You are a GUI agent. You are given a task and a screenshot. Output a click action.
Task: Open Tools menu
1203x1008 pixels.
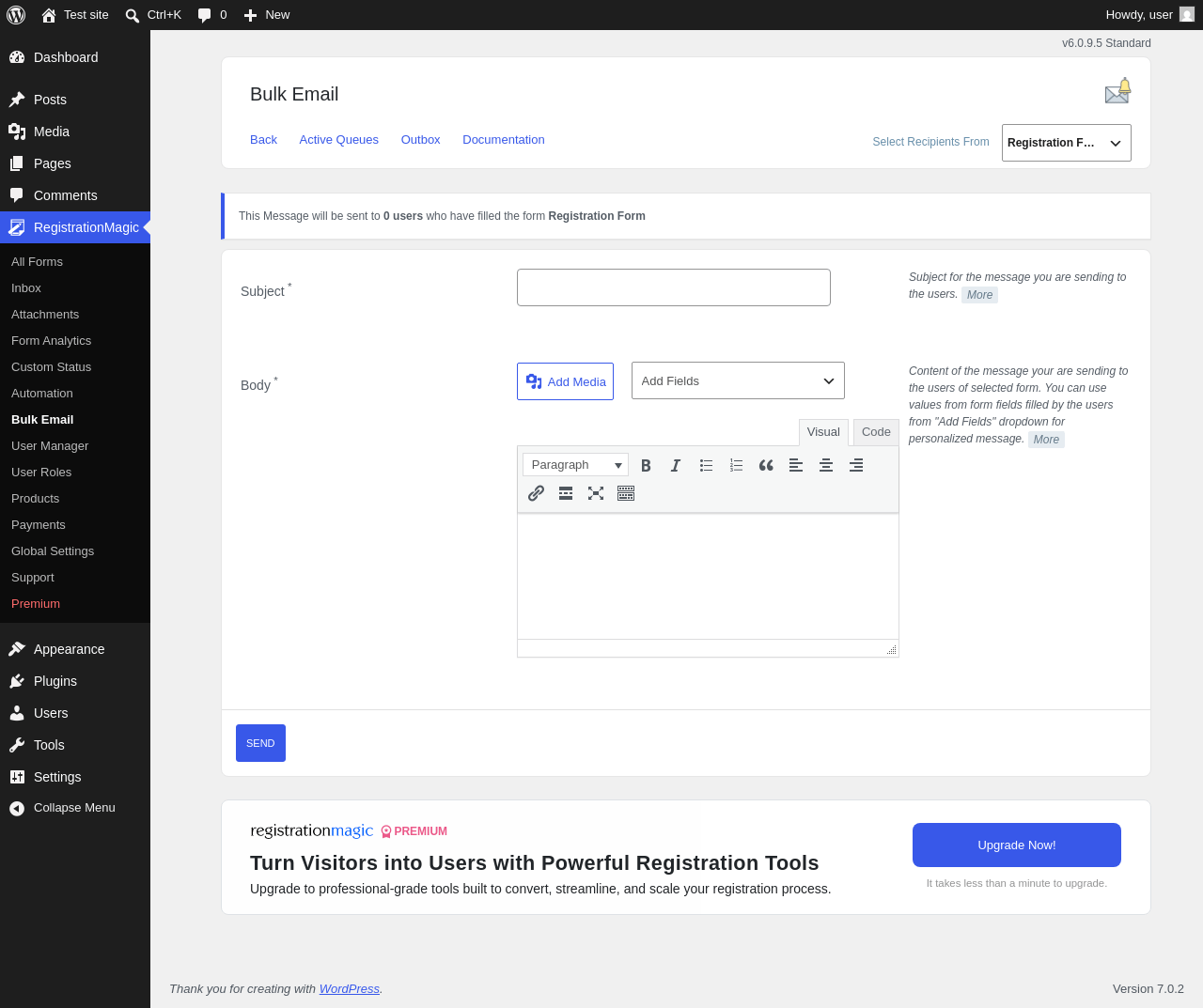tap(75, 745)
